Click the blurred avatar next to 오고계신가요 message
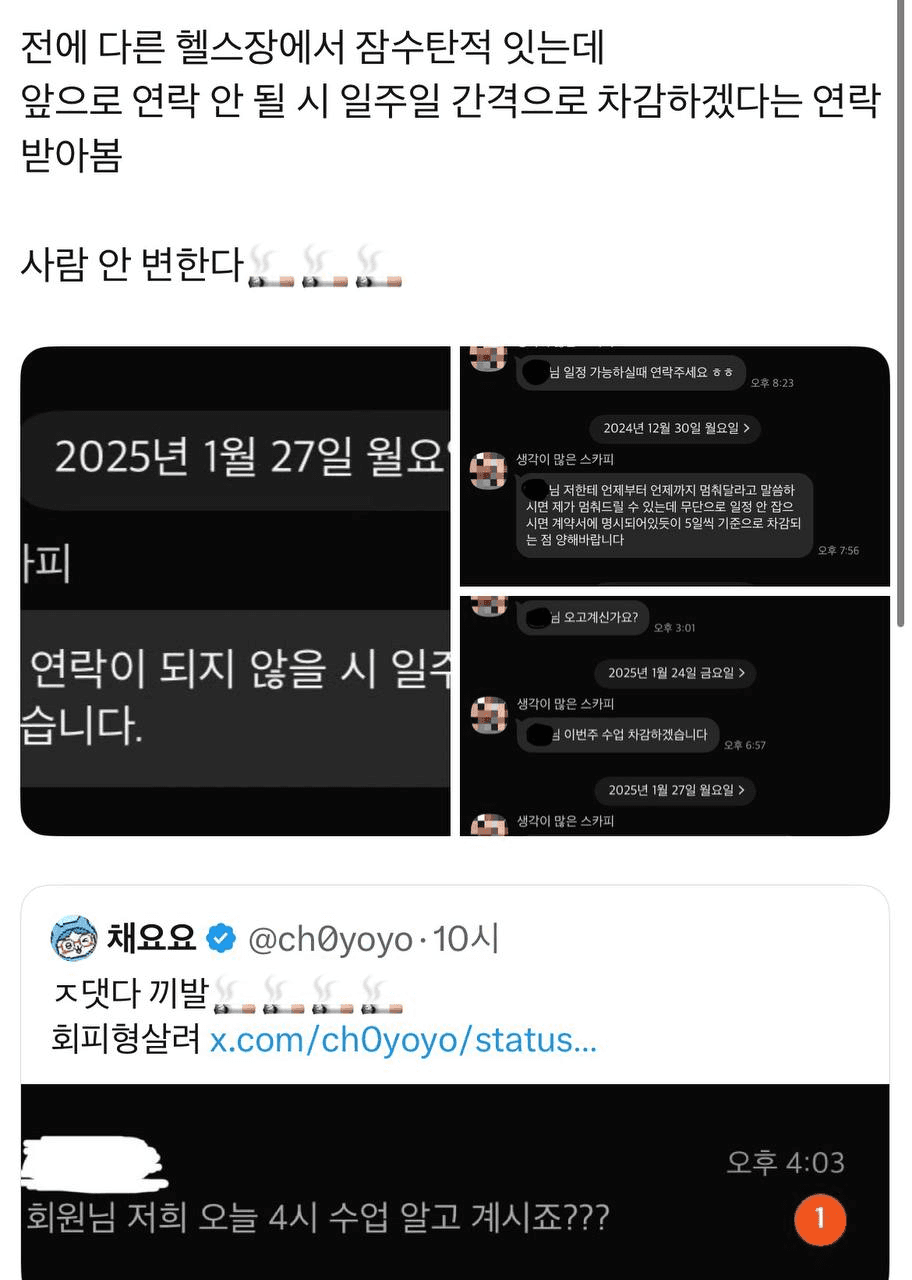The image size is (912, 1280). [x=489, y=605]
